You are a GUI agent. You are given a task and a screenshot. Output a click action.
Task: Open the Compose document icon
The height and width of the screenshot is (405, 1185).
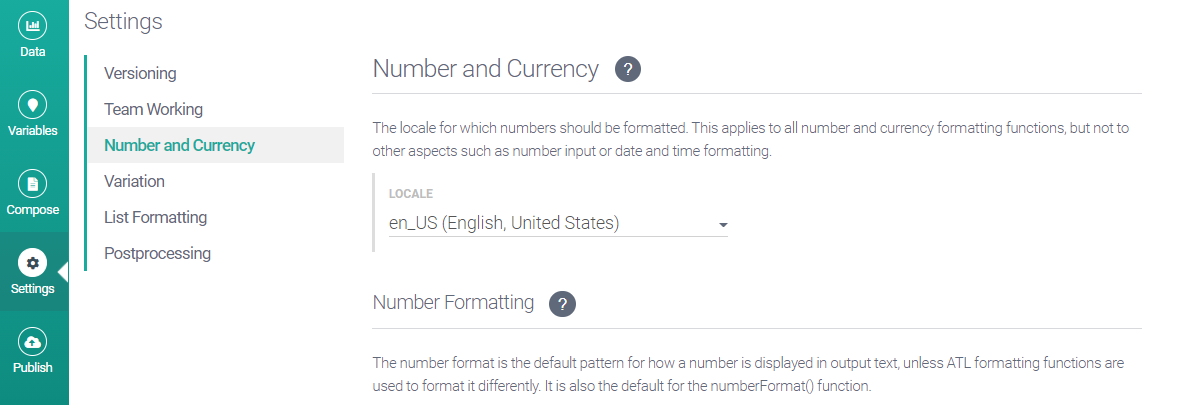pyautogui.click(x=33, y=184)
